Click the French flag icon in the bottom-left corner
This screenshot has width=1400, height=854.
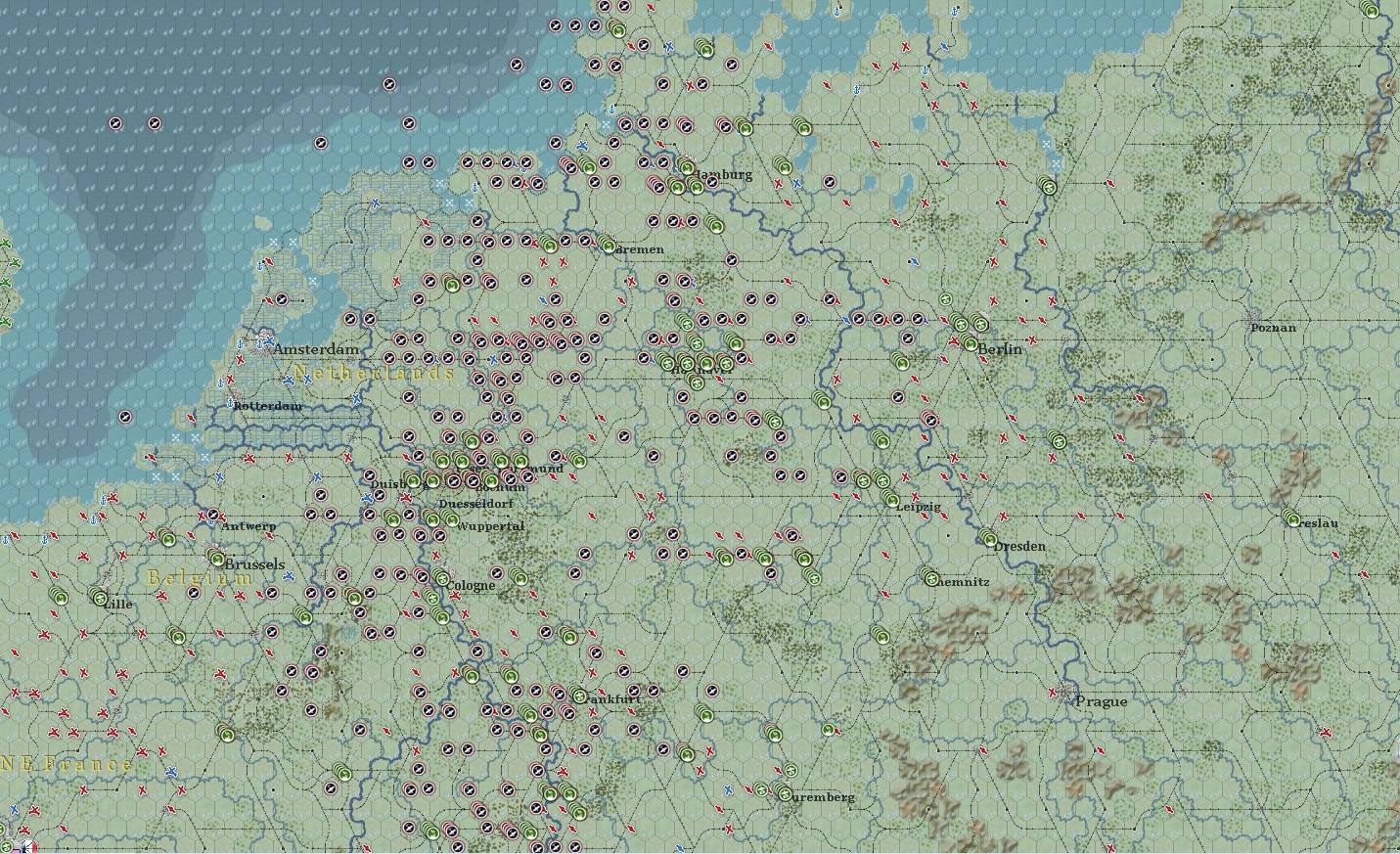29,847
